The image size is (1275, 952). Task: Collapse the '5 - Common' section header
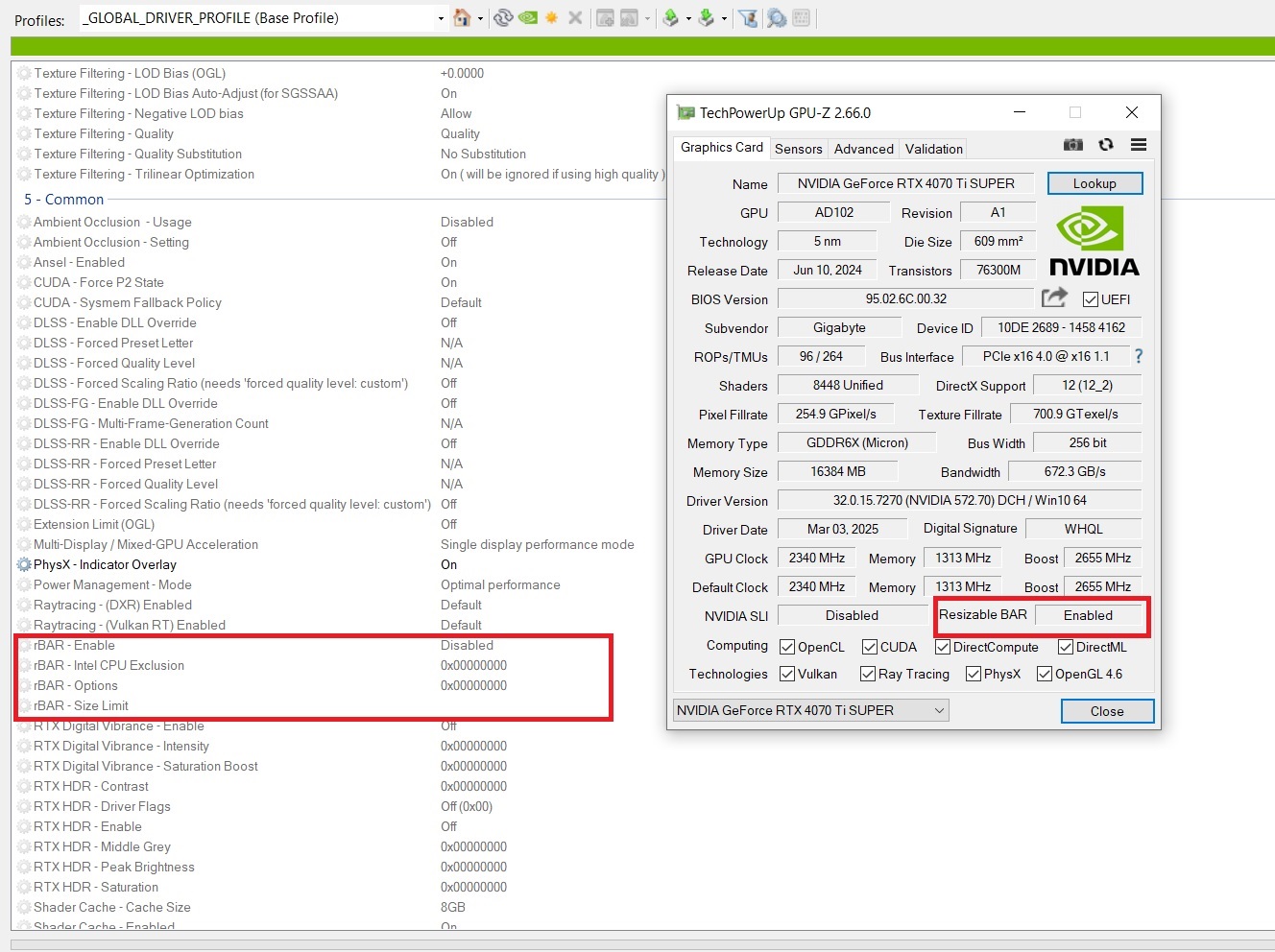[x=64, y=200]
